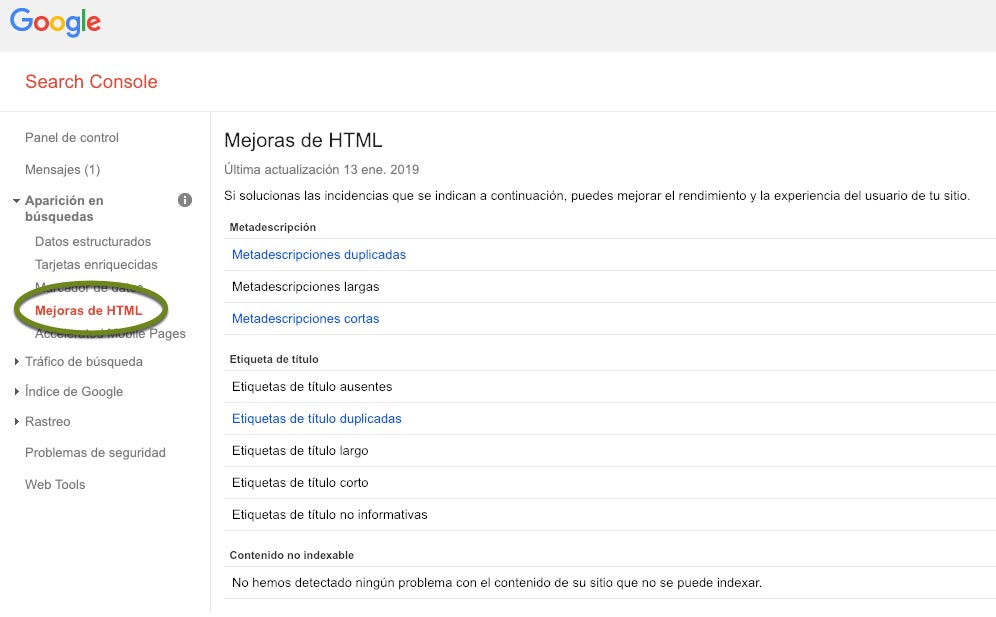Go to Search Console home
This screenshot has width=996, height=617.
click(91, 81)
